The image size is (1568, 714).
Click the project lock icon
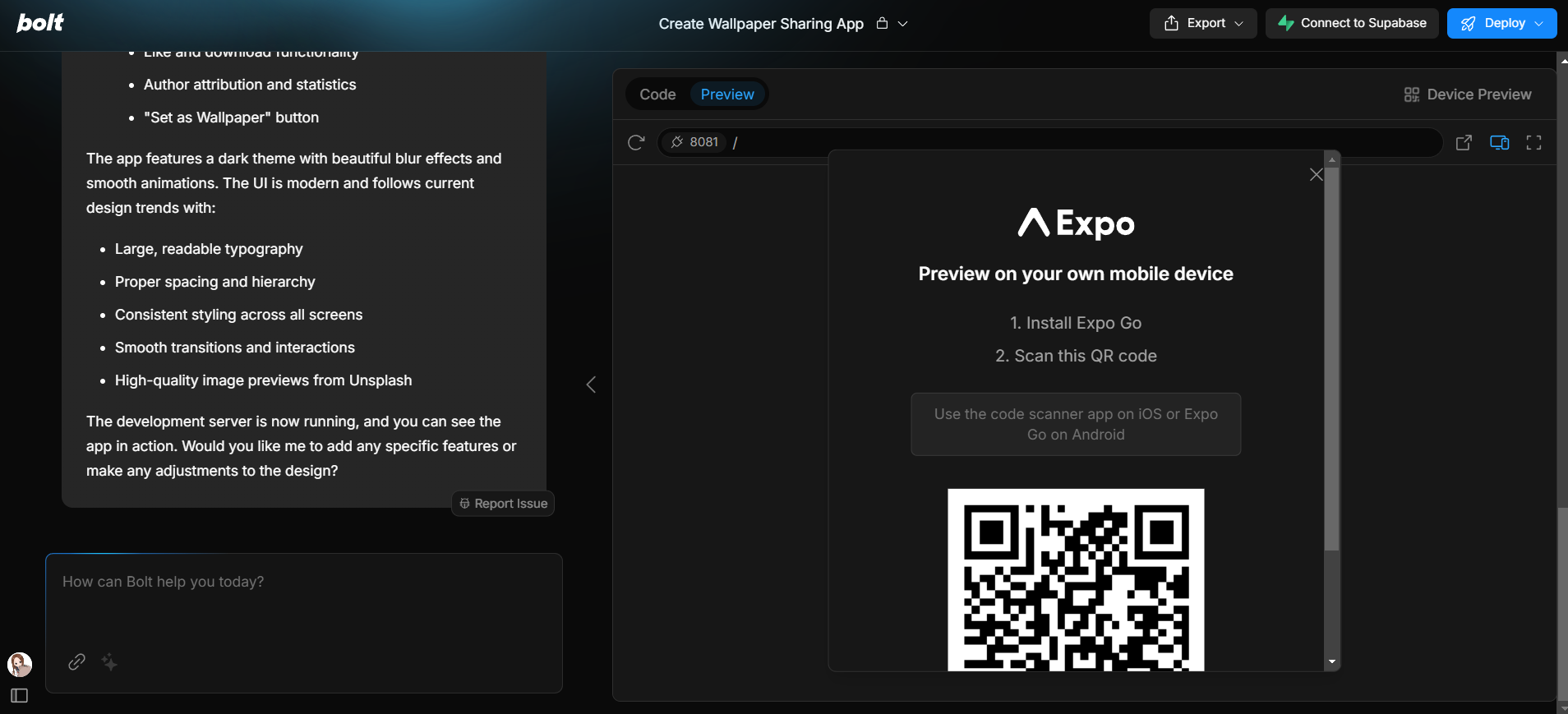pyautogui.click(x=882, y=23)
